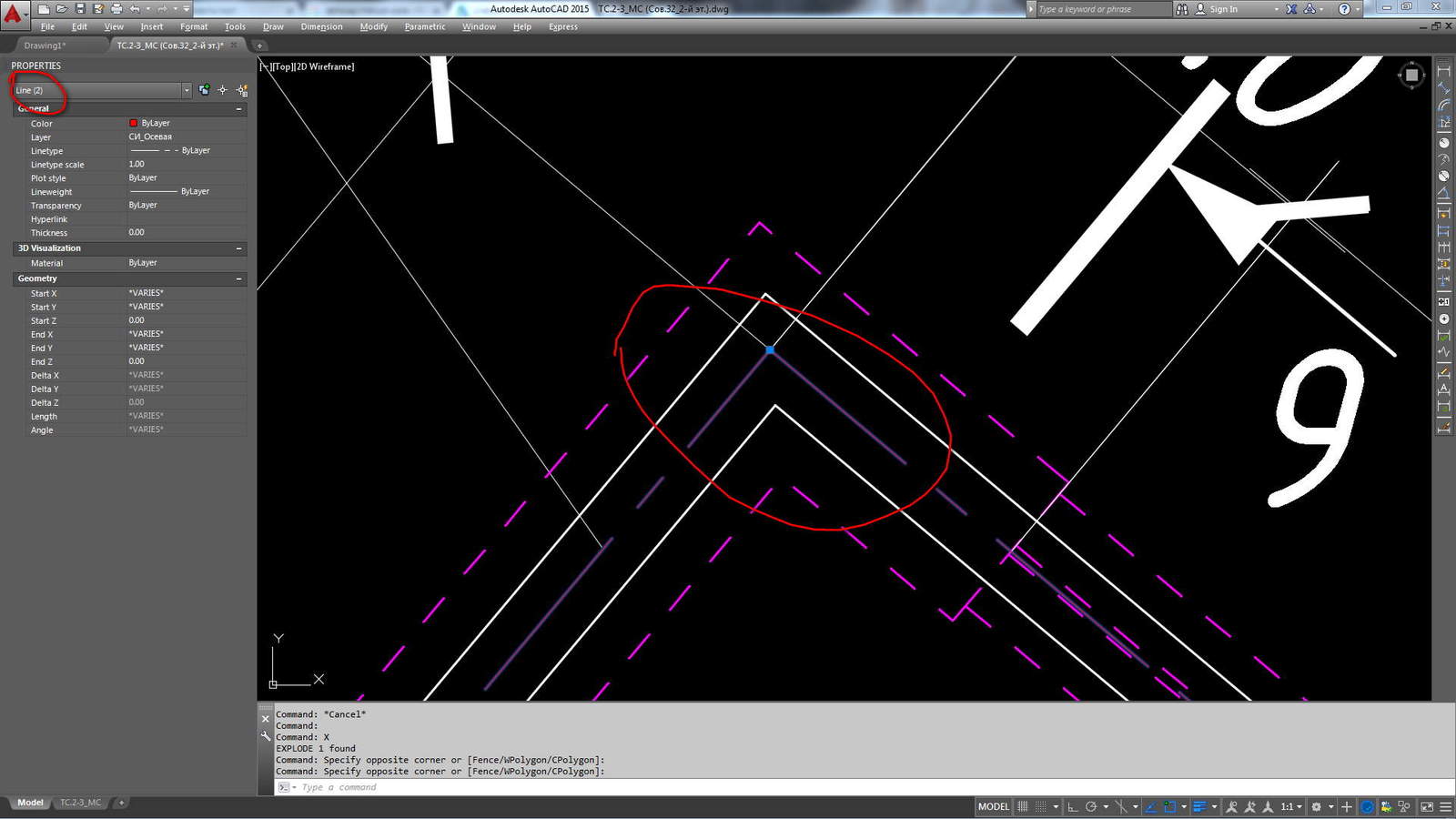Click the Open file icon

pyautogui.click(x=61, y=9)
